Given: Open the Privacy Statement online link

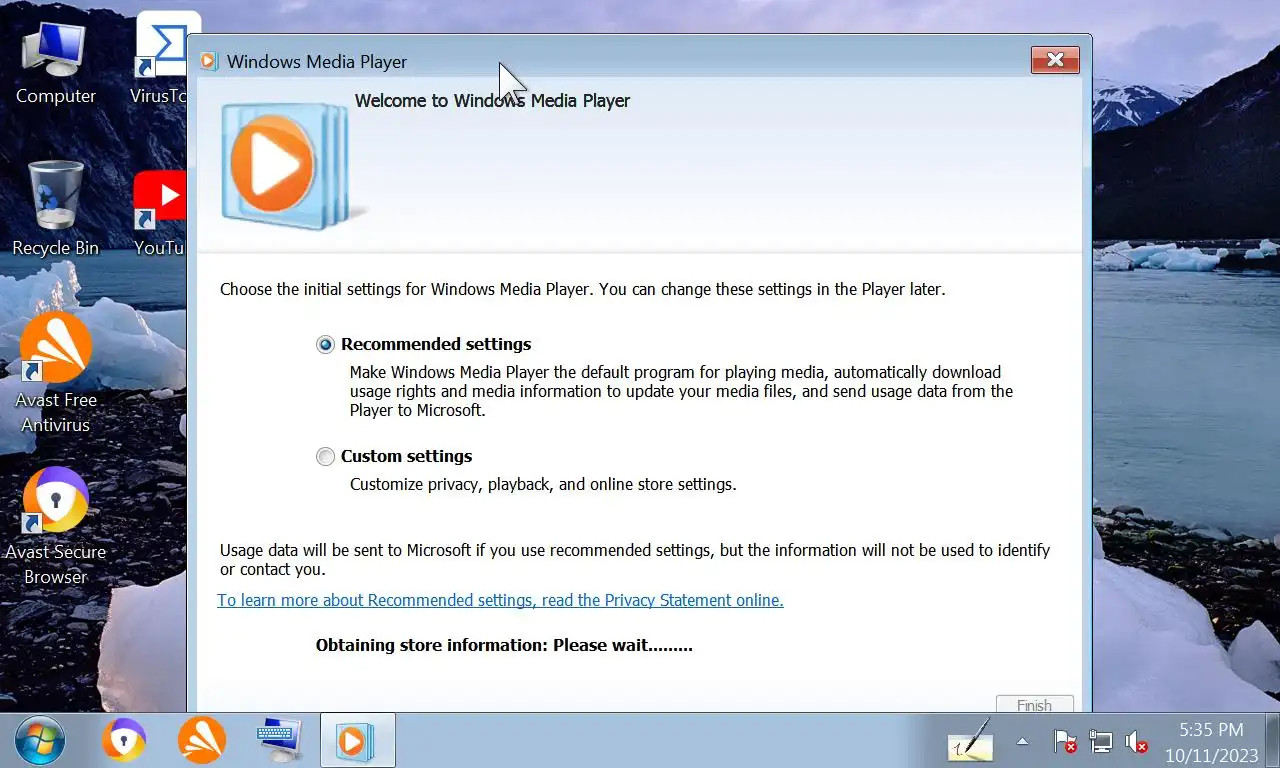Looking at the screenshot, I should click(x=500, y=600).
